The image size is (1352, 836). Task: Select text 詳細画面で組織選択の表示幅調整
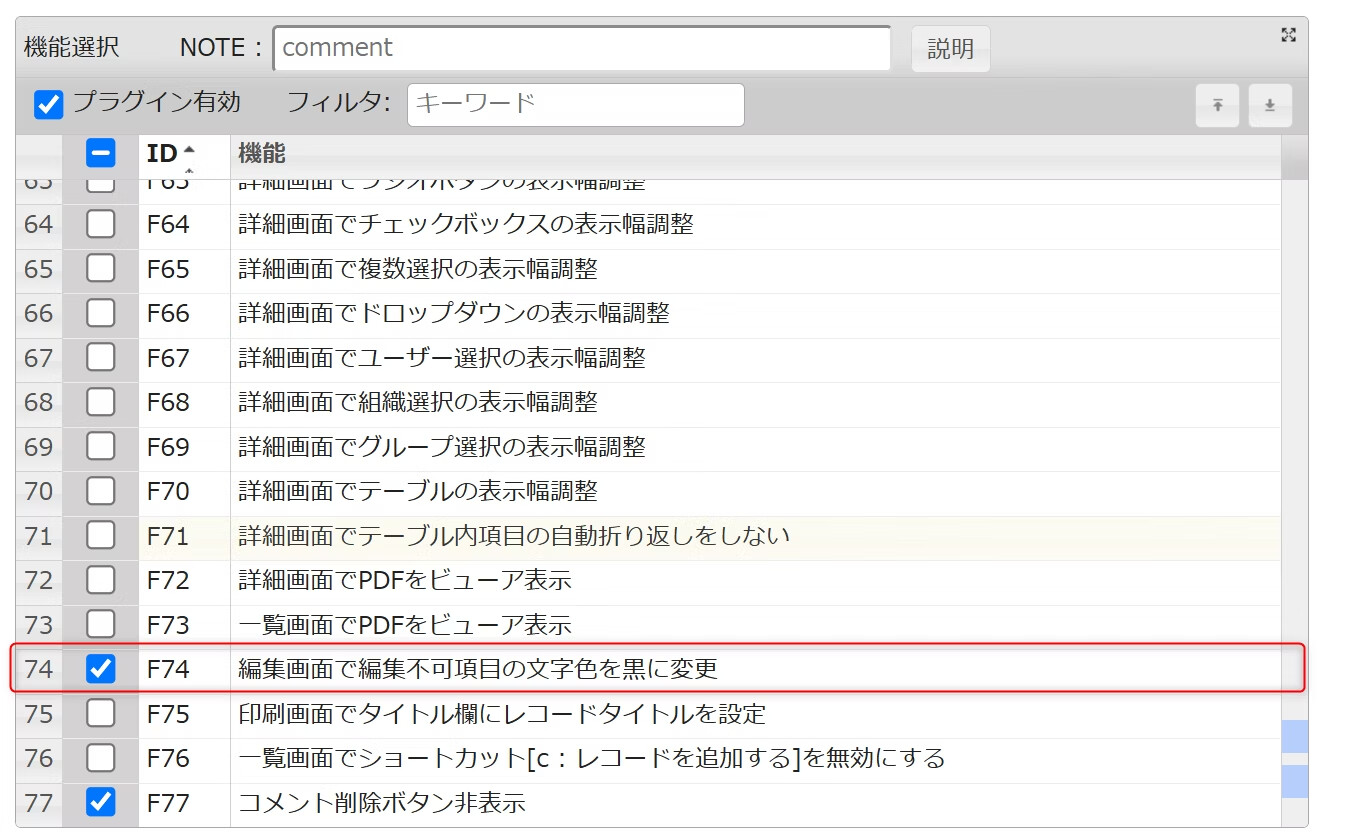click(418, 402)
